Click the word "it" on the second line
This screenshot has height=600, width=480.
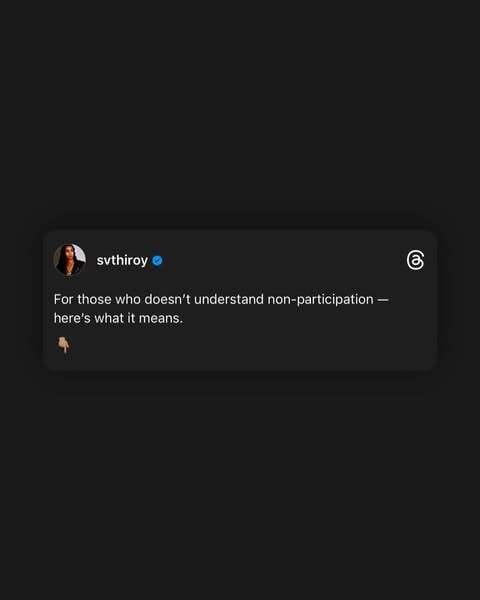click(x=131, y=318)
